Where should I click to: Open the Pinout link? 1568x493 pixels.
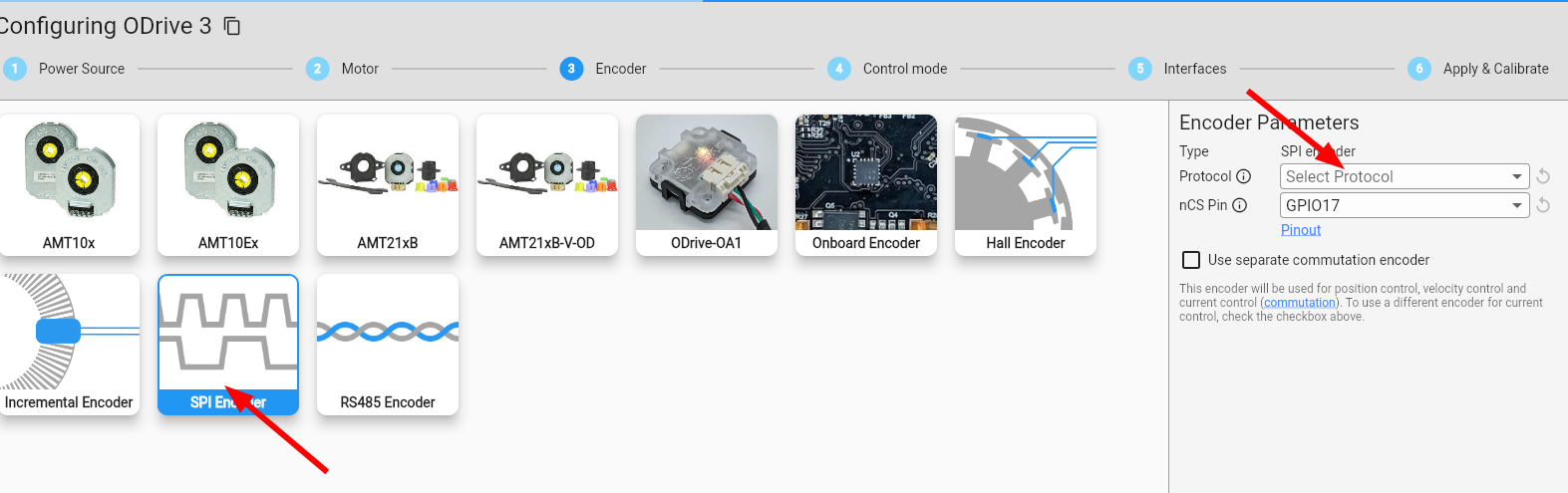pyautogui.click(x=1300, y=230)
